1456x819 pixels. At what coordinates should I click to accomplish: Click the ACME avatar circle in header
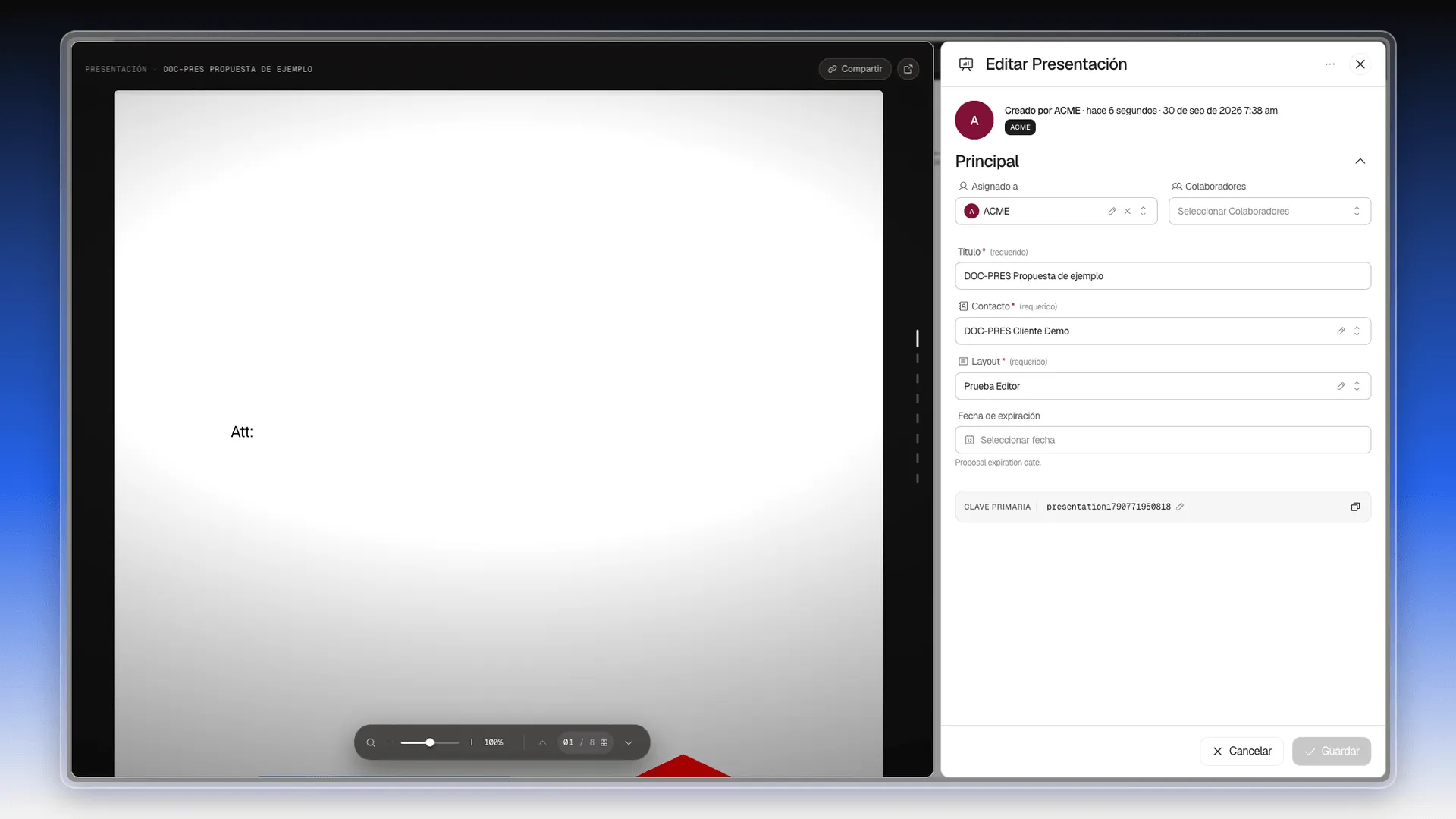[x=974, y=120]
